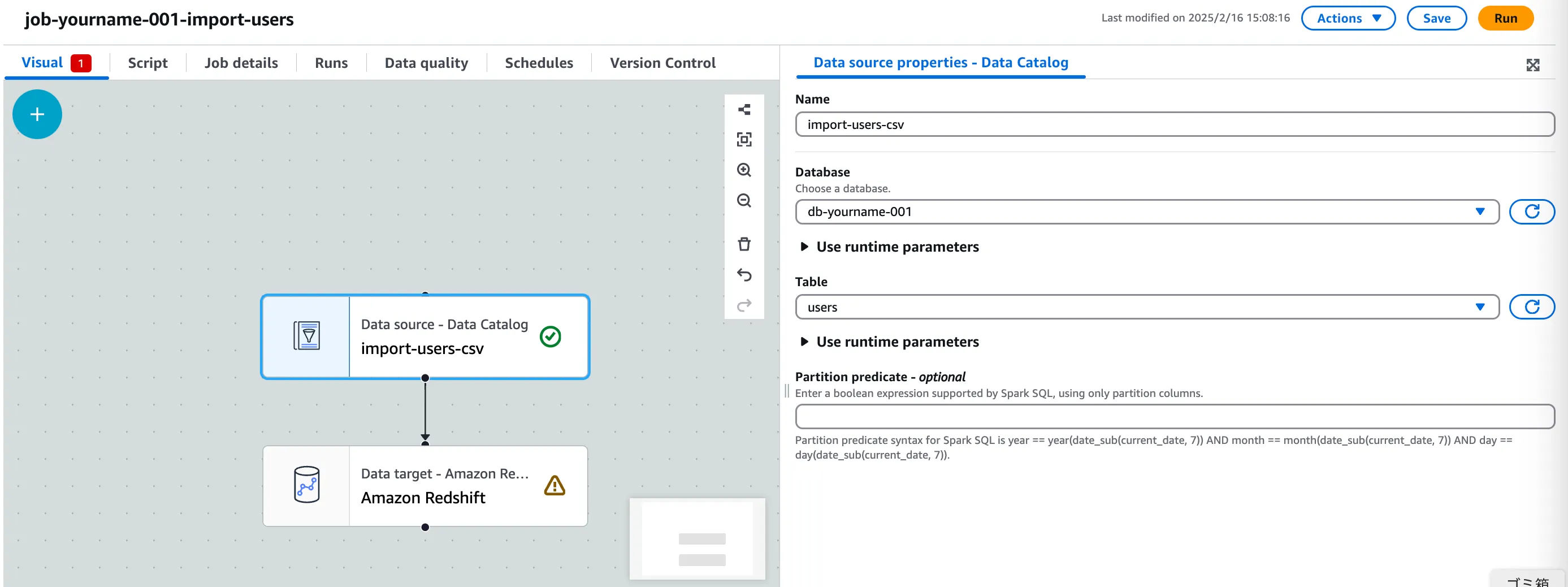Click the share icon in canvas toolbar
The width and height of the screenshot is (1568, 587).
[x=744, y=110]
